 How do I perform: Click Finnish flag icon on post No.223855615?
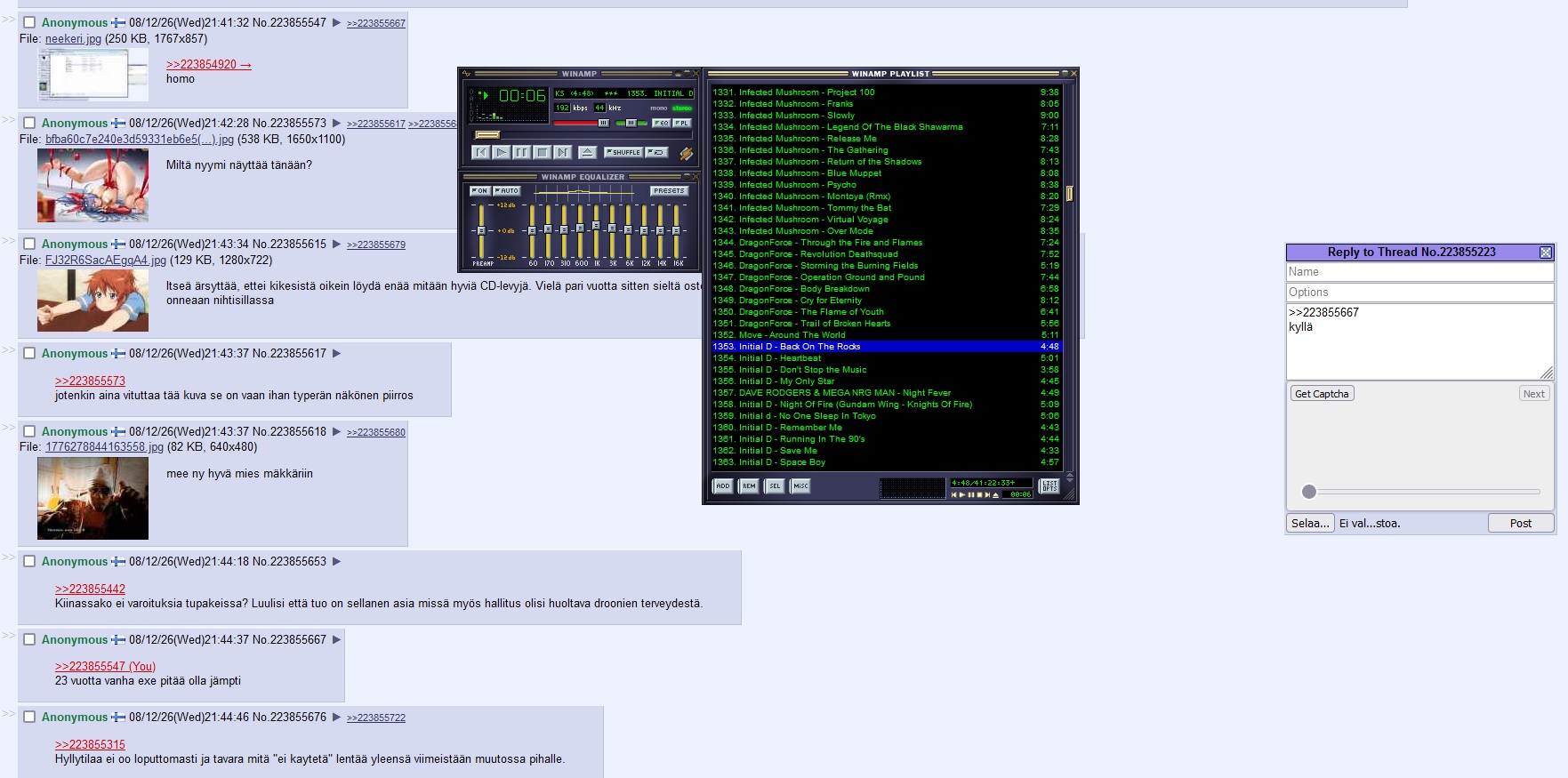118,244
